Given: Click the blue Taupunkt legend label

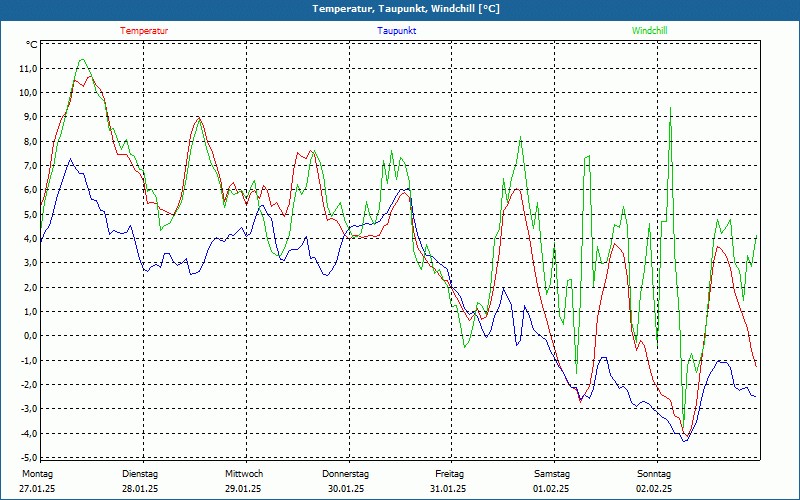Looking at the screenshot, I should (x=397, y=31).
